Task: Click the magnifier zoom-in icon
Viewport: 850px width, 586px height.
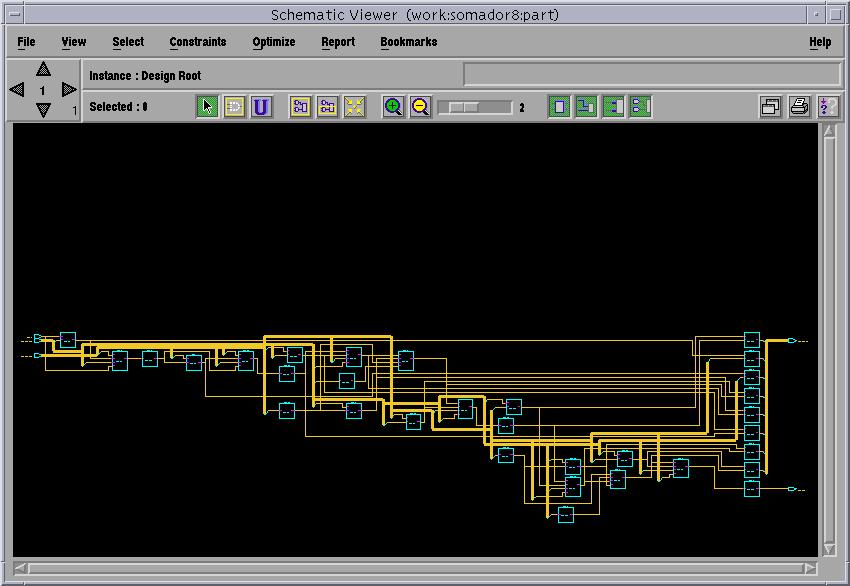Action: click(393, 106)
